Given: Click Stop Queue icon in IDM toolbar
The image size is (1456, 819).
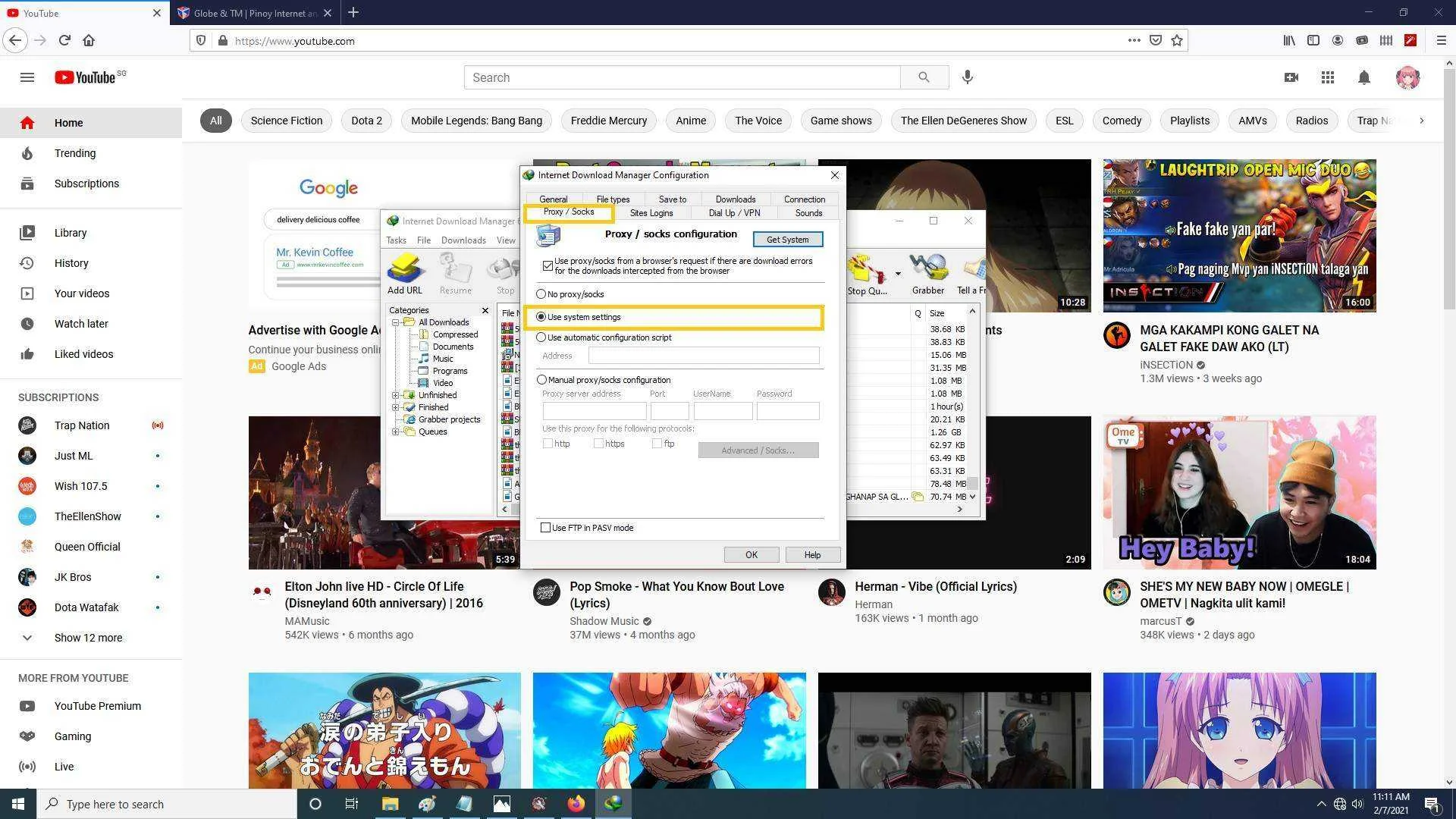Looking at the screenshot, I should pyautogui.click(x=867, y=275).
